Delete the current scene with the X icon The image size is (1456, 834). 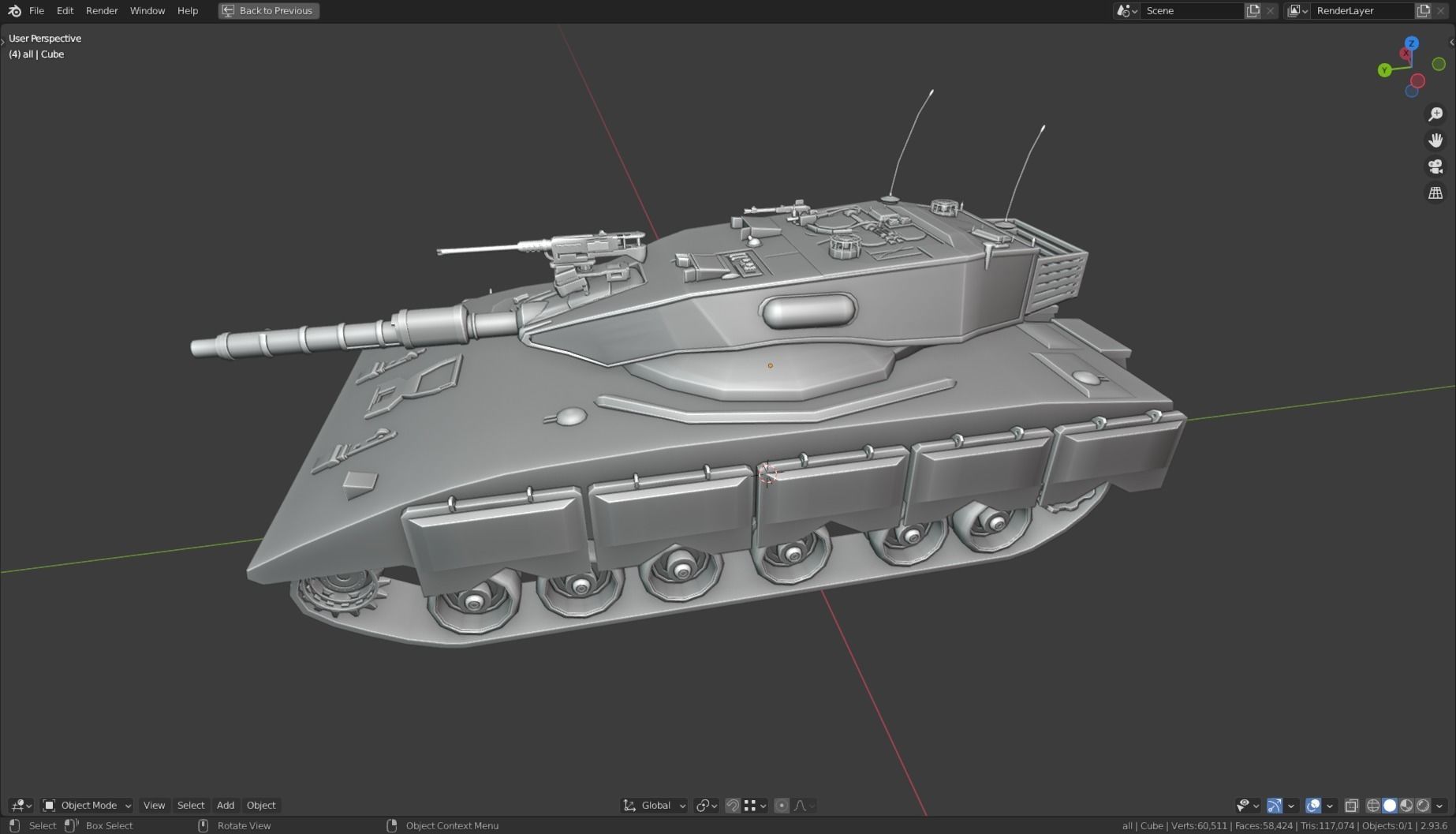click(1270, 11)
